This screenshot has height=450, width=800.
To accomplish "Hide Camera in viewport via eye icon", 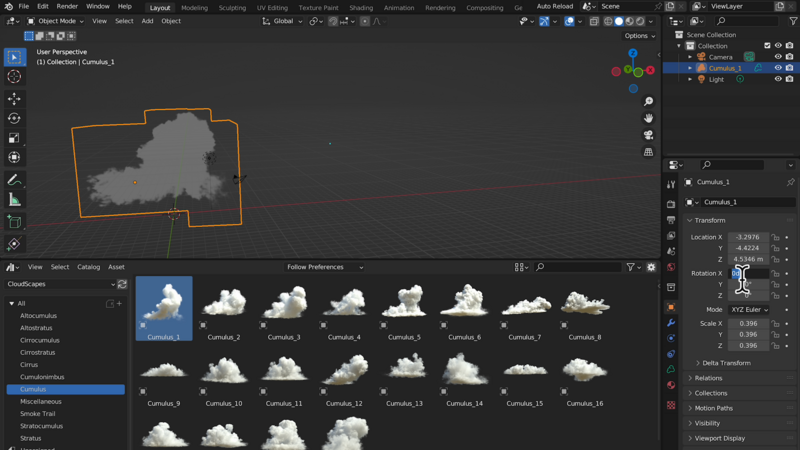I will point(778,57).
